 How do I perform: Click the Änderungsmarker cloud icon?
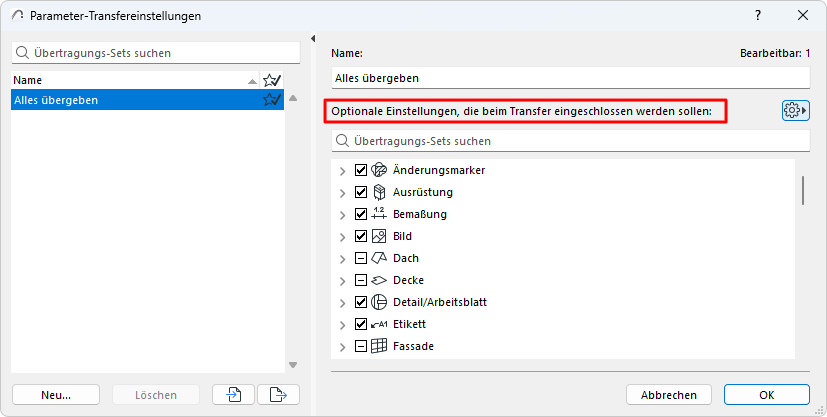click(379, 170)
